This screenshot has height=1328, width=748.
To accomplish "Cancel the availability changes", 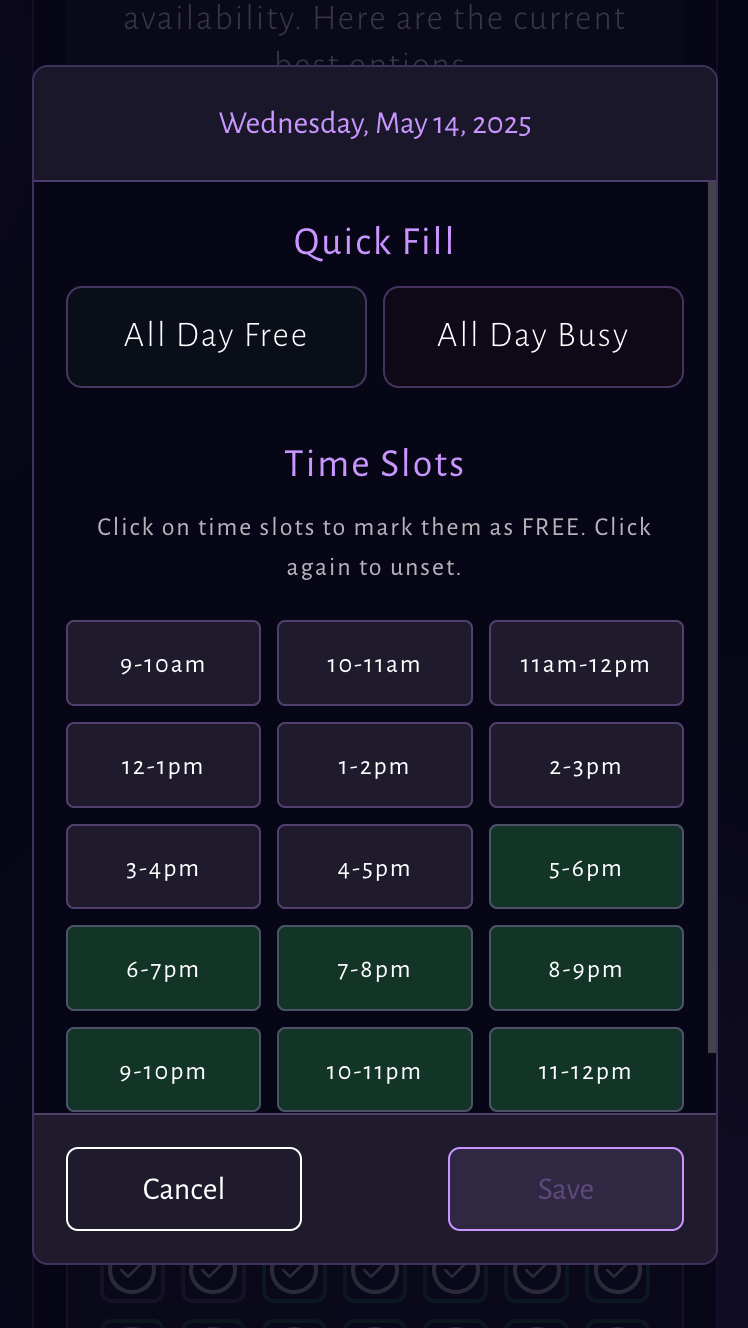I will click(x=184, y=1189).
